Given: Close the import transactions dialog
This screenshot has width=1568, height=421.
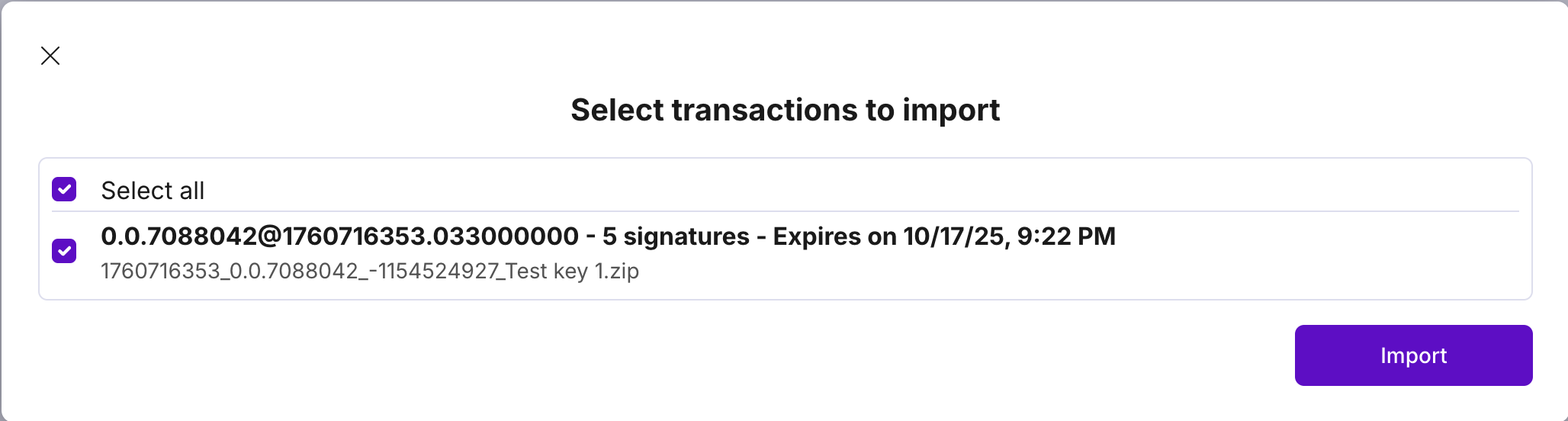Looking at the screenshot, I should [x=50, y=56].
